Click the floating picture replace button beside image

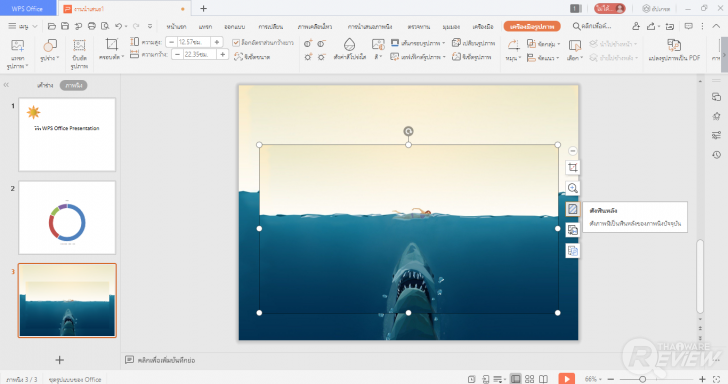click(x=572, y=230)
